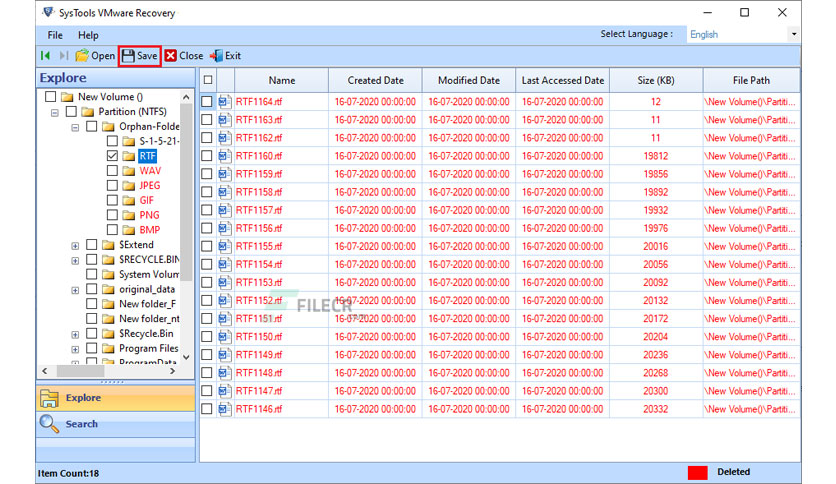Sort by the Size (KB) column header
Screen dimensions: 836x484
[656, 80]
